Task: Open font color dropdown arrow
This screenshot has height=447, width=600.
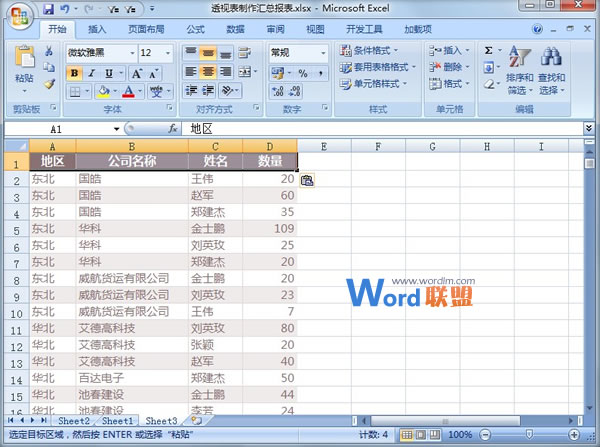Action: click(140, 91)
